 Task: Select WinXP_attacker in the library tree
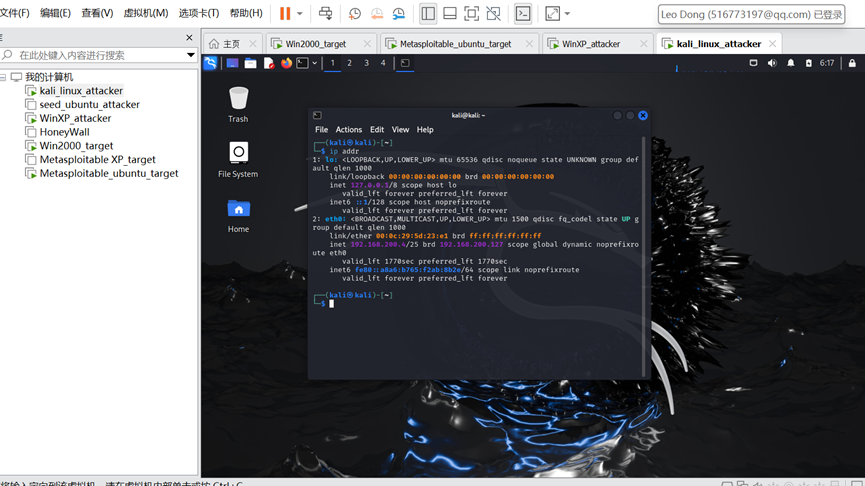click(75, 118)
